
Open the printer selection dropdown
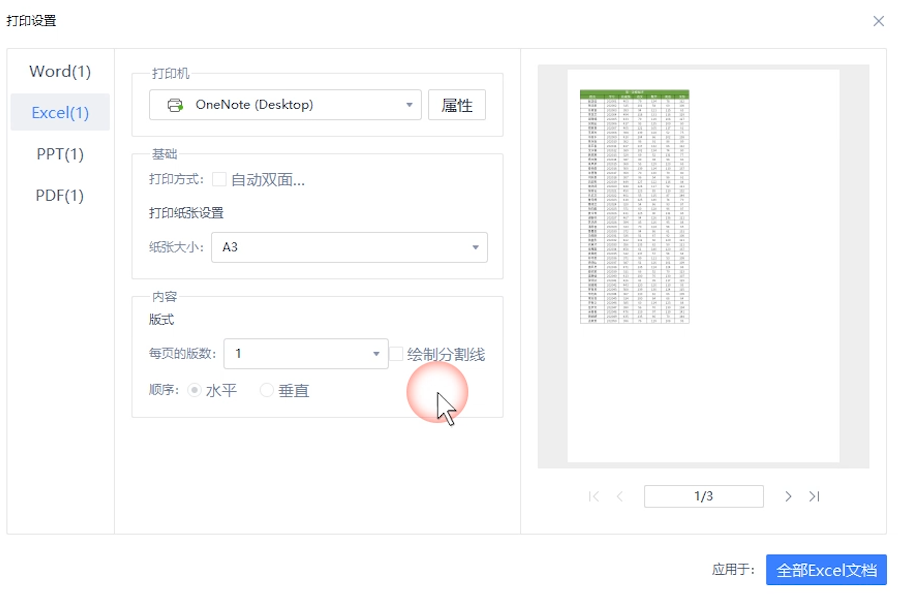[408, 104]
